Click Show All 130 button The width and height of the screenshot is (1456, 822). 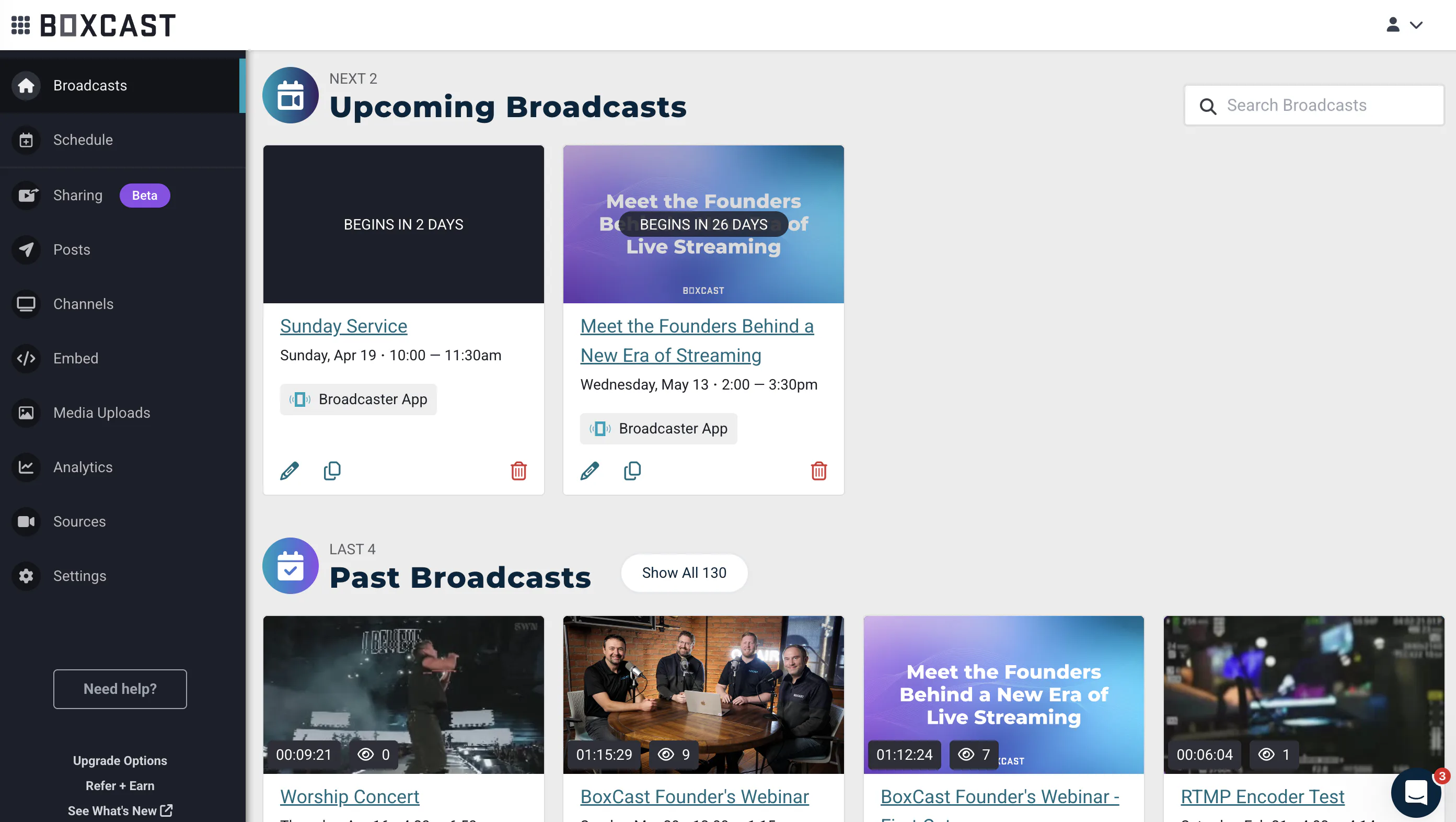[684, 573]
